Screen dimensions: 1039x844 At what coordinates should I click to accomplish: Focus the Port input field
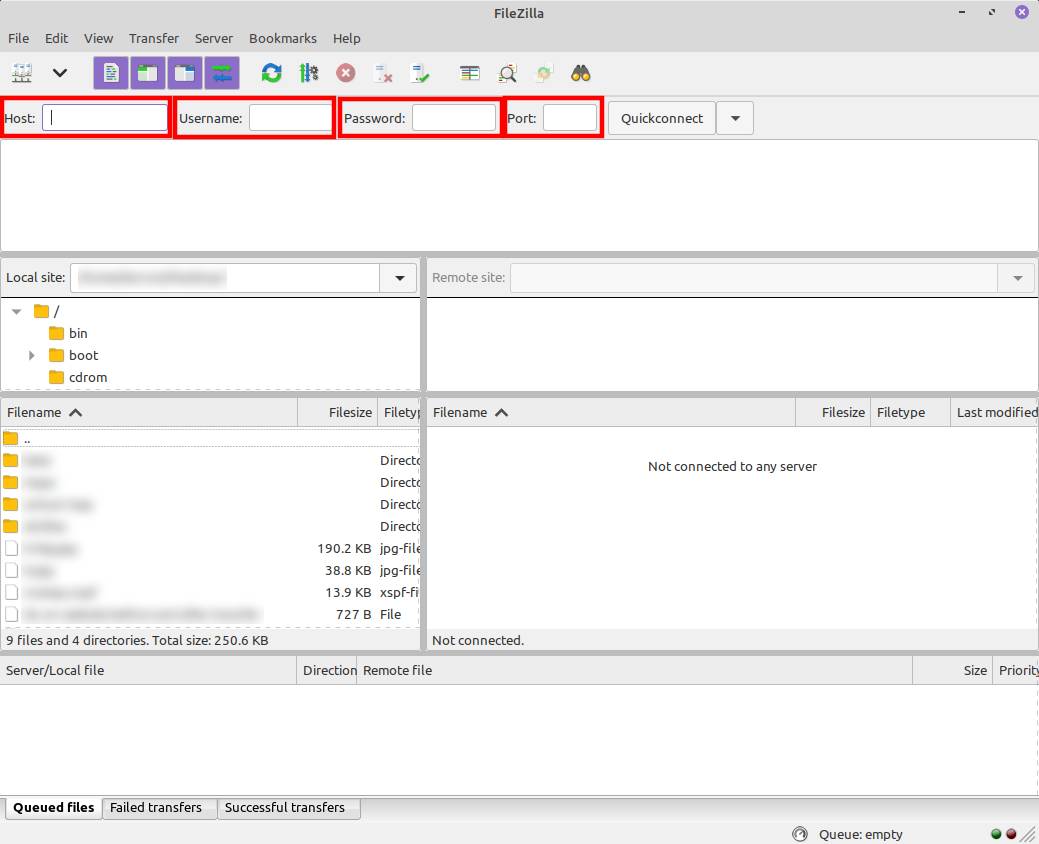(x=570, y=118)
